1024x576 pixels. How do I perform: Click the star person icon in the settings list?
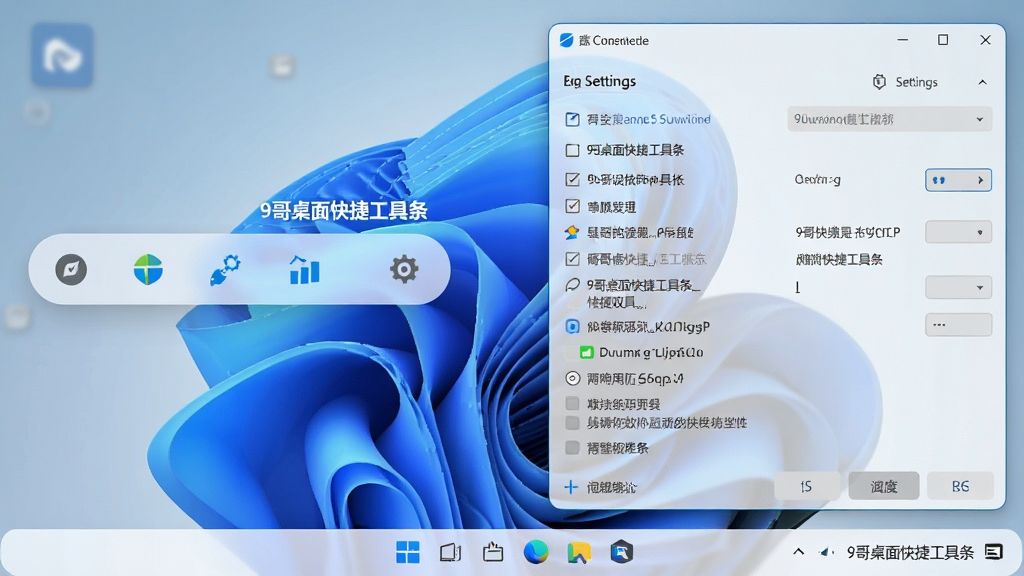(572, 232)
